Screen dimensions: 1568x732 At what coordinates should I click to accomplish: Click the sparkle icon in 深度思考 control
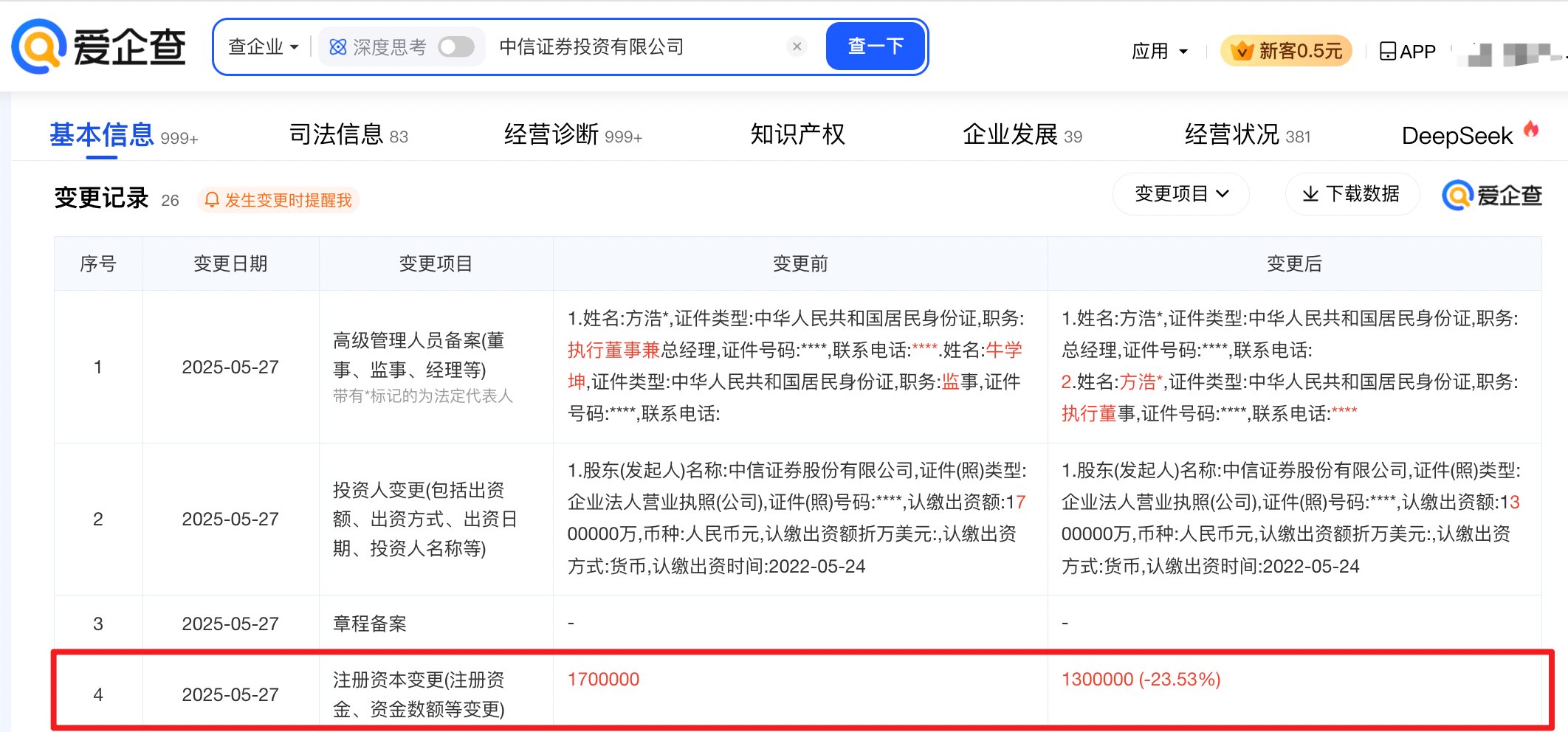[x=338, y=46]
